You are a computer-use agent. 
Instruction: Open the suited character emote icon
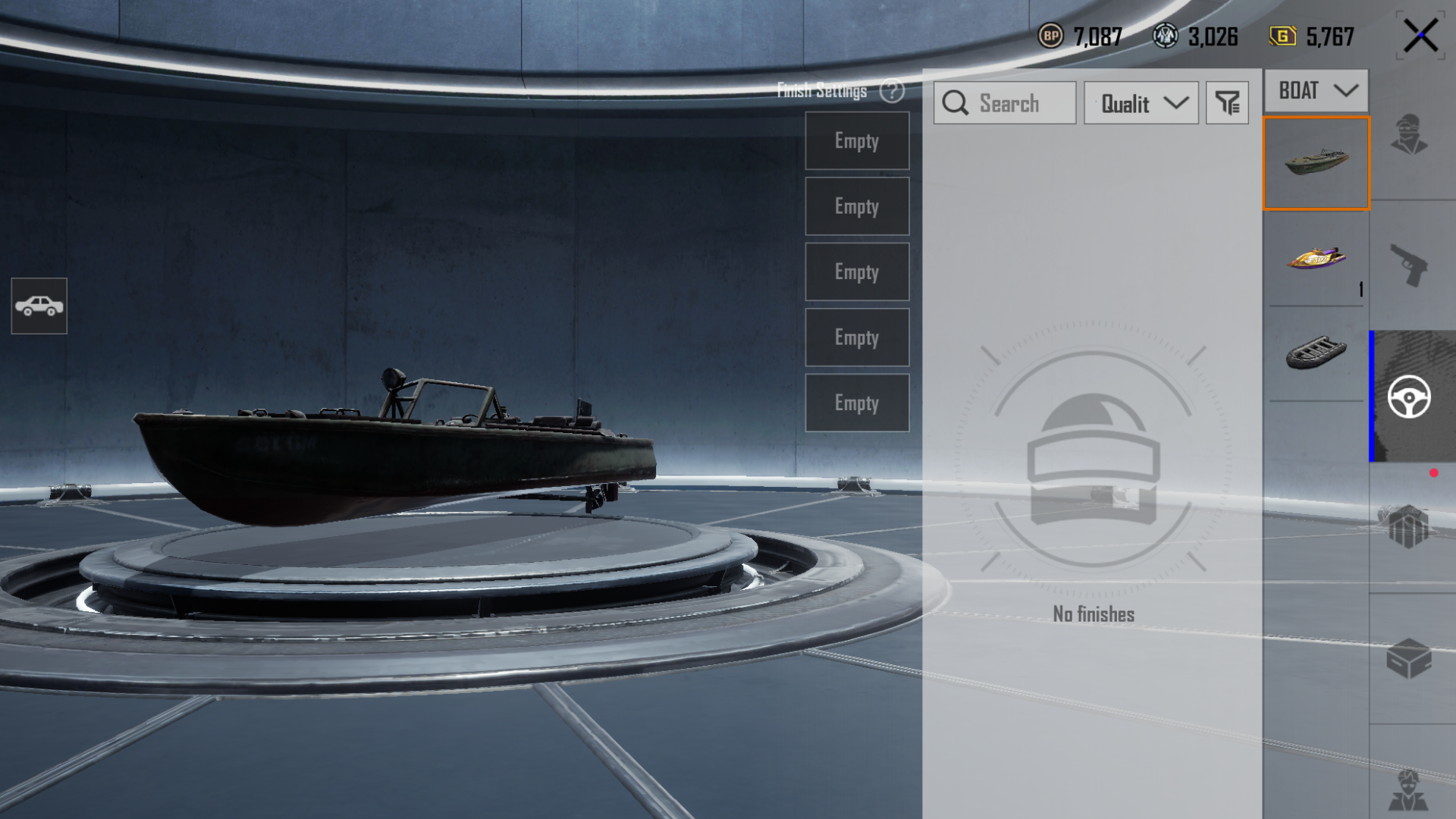point(1409,790)
